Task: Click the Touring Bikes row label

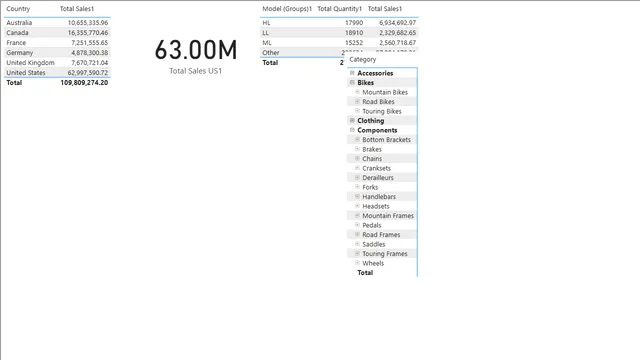Action: coord(382,111)
